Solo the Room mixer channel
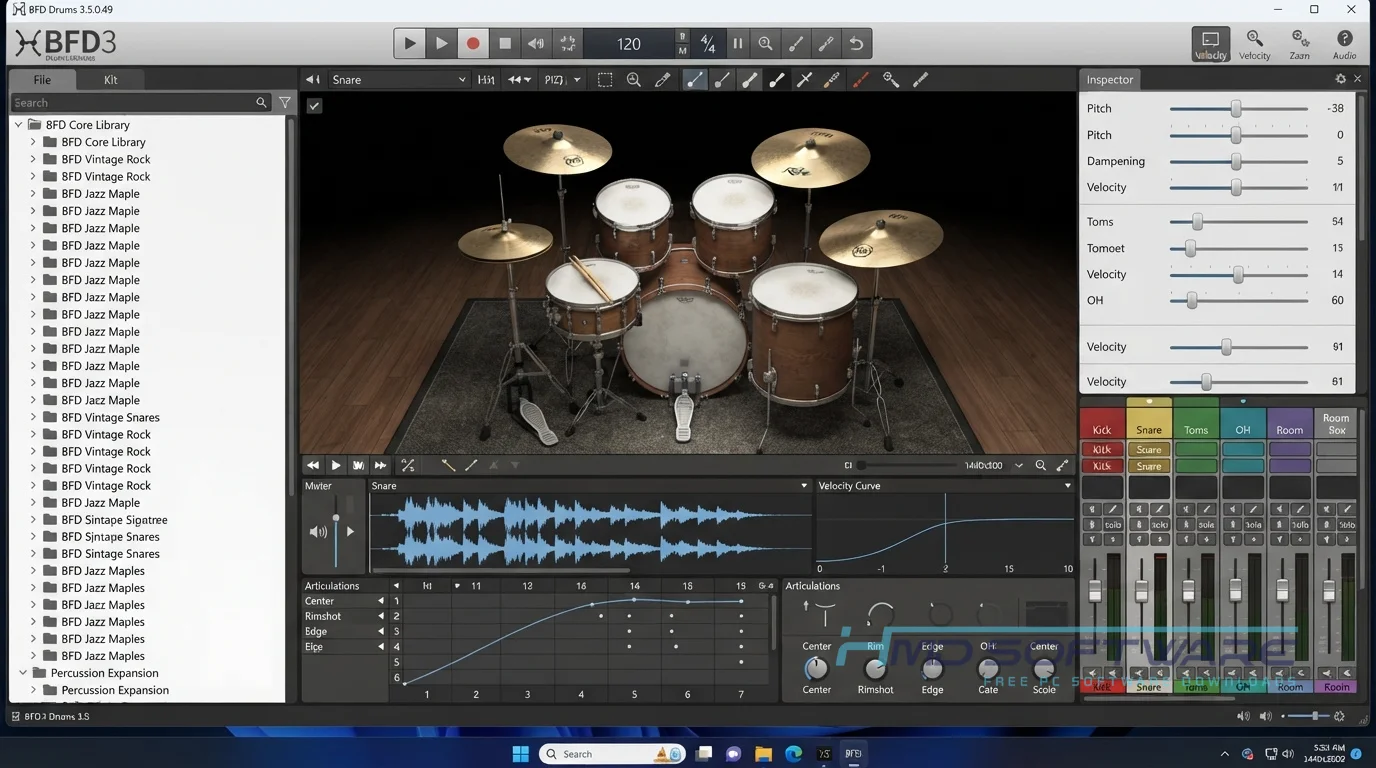 tap(1300, 524)
